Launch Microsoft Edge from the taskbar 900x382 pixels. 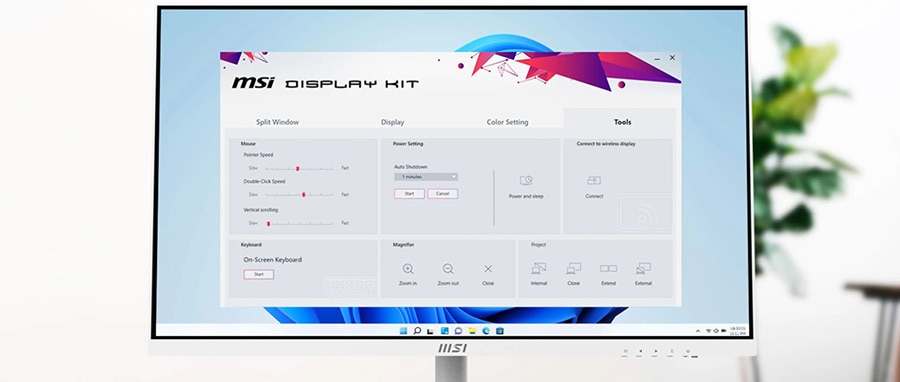(x=486, y=331)
